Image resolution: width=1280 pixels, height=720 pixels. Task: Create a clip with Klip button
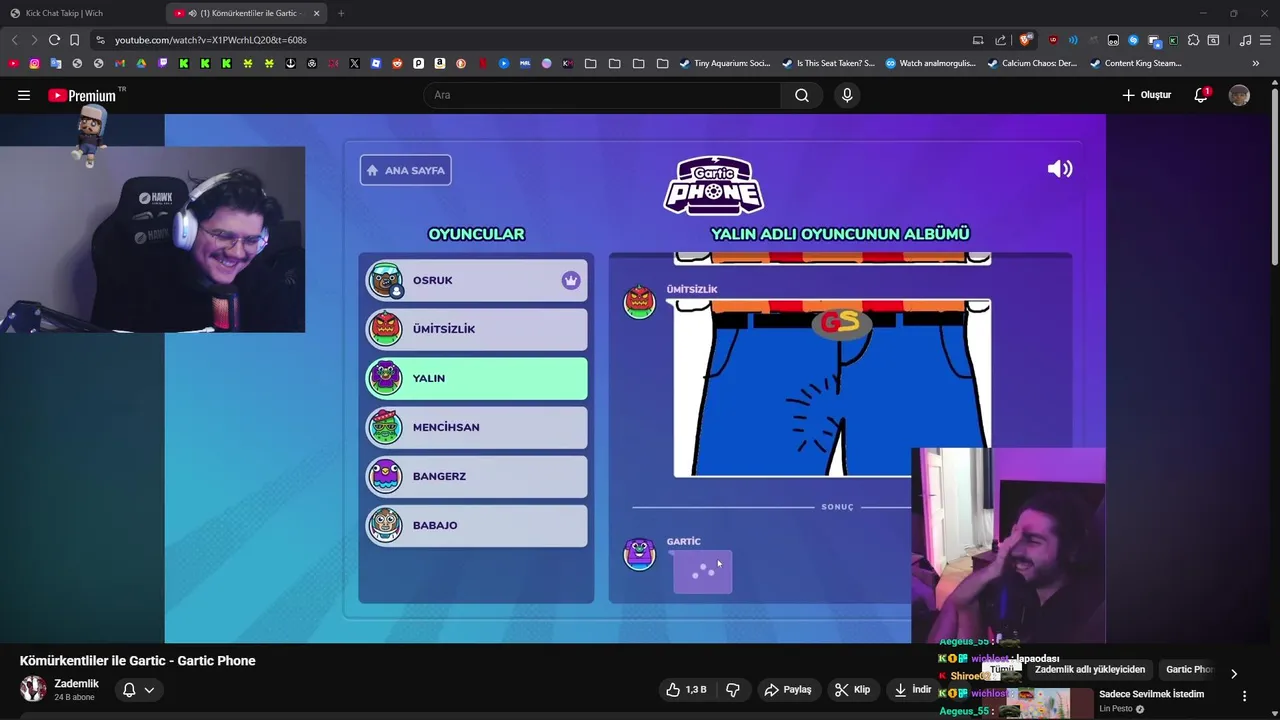pyautogui.click(x=852, y=689)
